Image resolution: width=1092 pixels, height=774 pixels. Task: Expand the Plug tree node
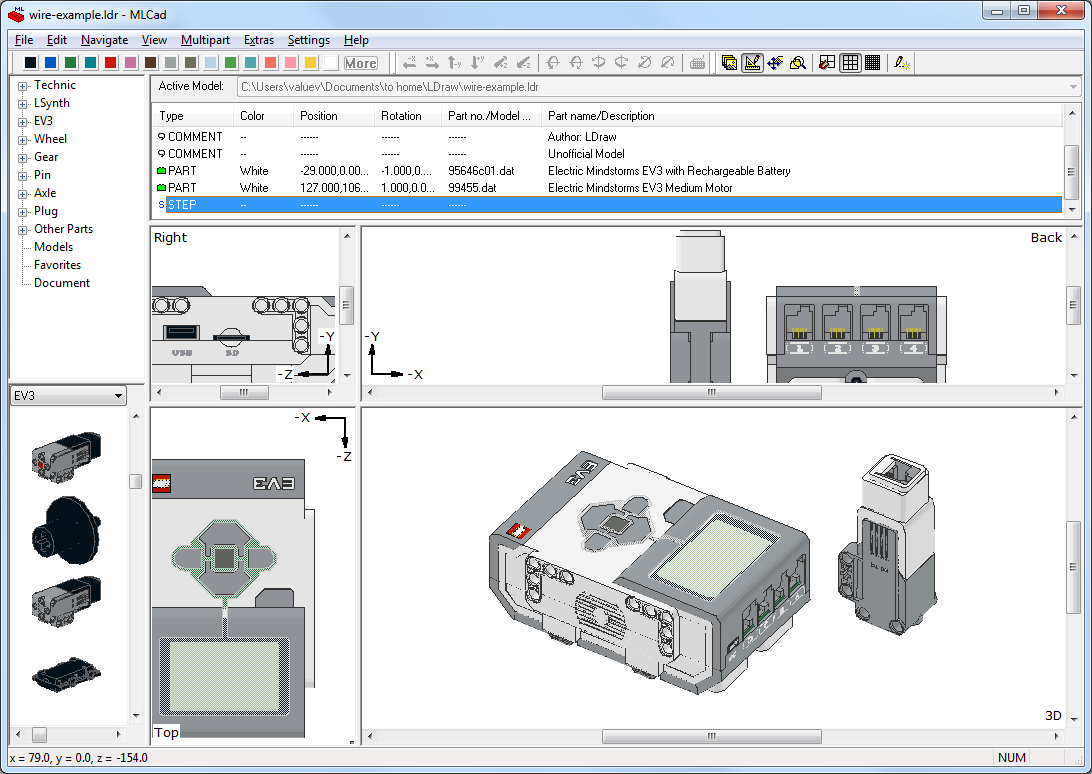coord(22,212)
